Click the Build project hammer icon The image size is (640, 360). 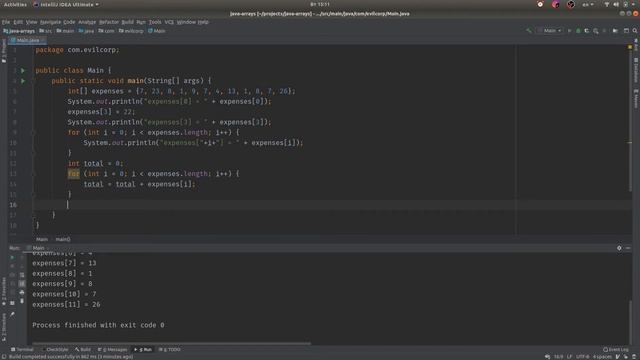pyautogui.click(x=529, y=31)
